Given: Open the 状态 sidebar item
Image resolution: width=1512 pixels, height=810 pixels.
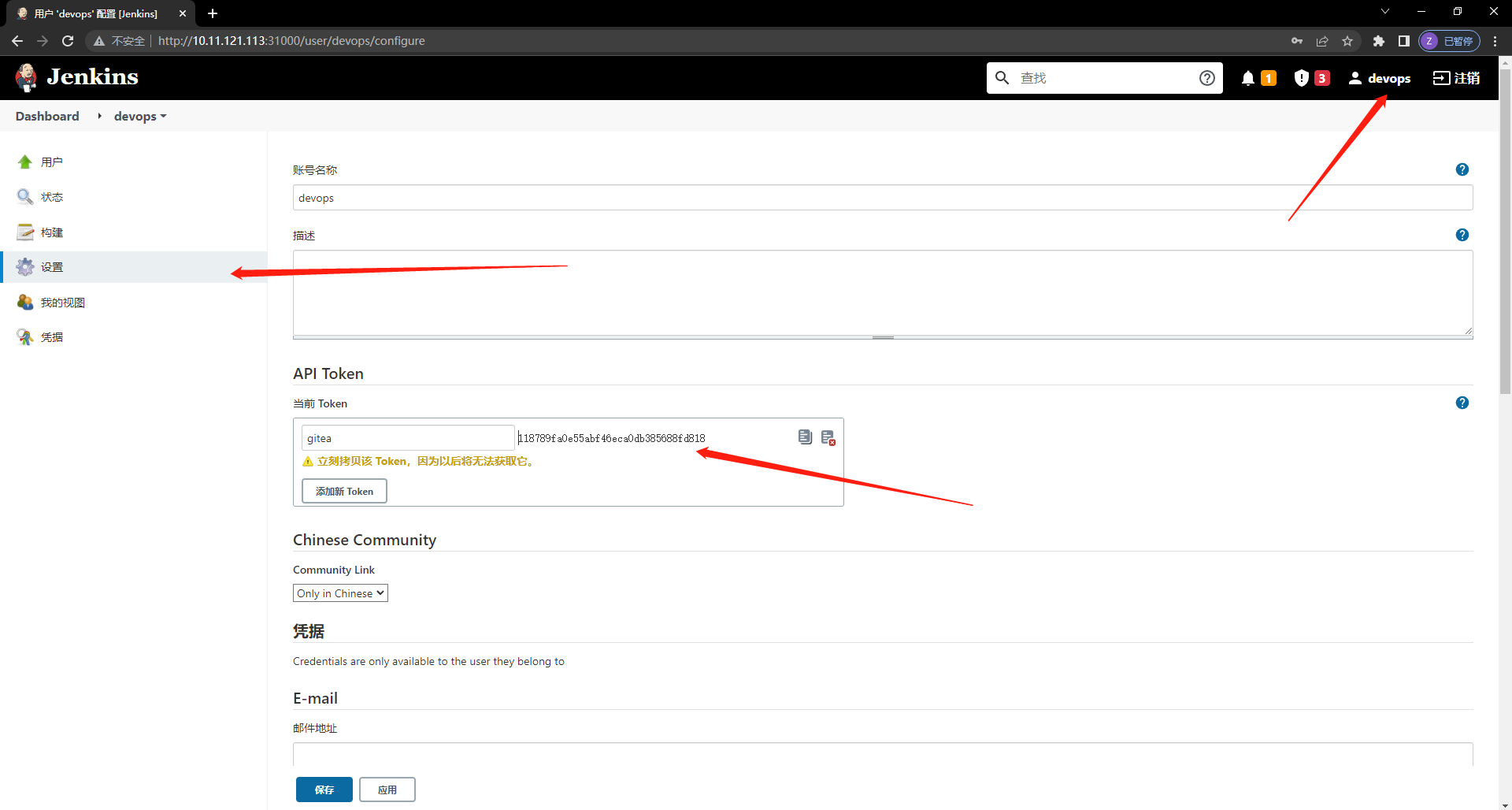Looking at the screenshot, I should [52, 197].
